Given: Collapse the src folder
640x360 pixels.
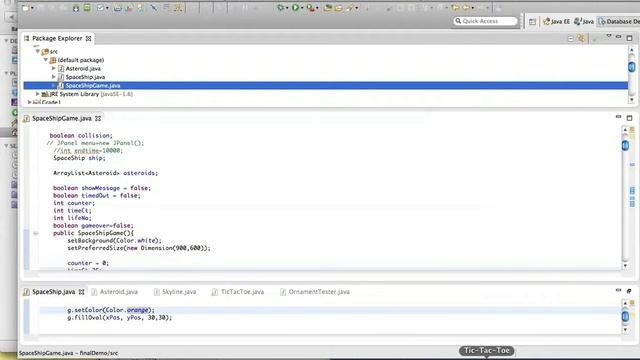Looking at the screenshot, I should [38, 51].
